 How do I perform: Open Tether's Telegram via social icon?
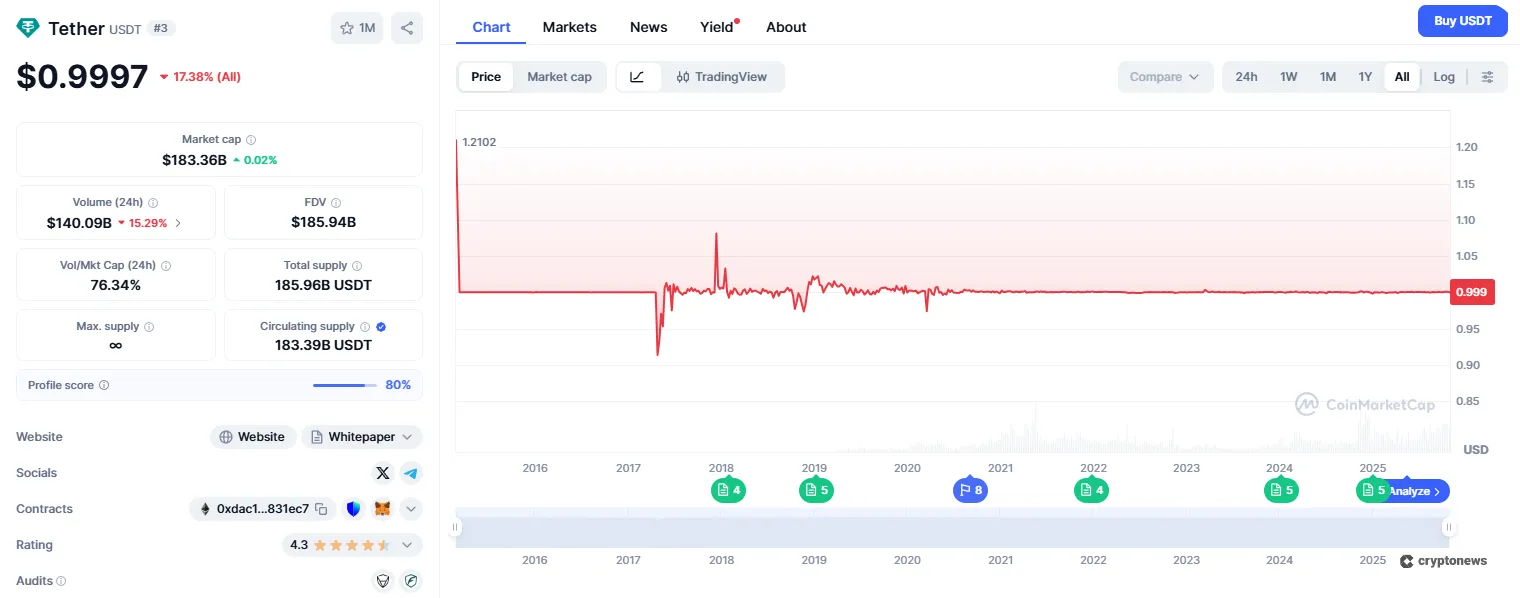411,472
